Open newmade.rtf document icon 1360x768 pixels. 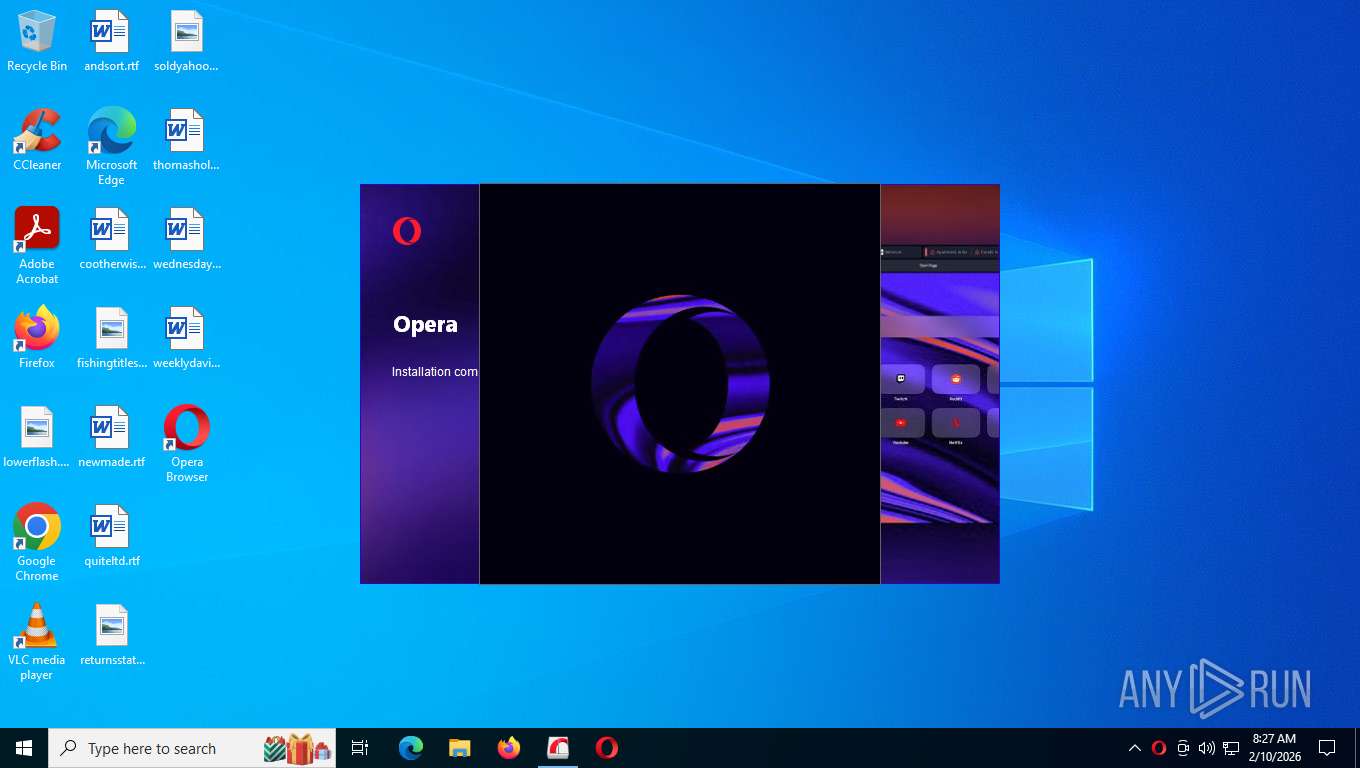coord(111,437)
